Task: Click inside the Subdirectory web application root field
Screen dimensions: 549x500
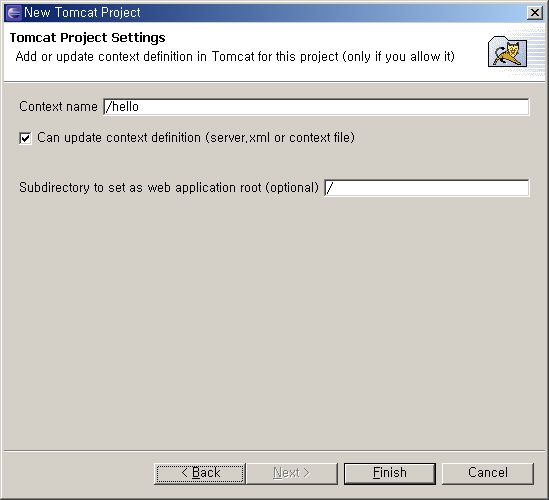Action: [x=427, y=188]
